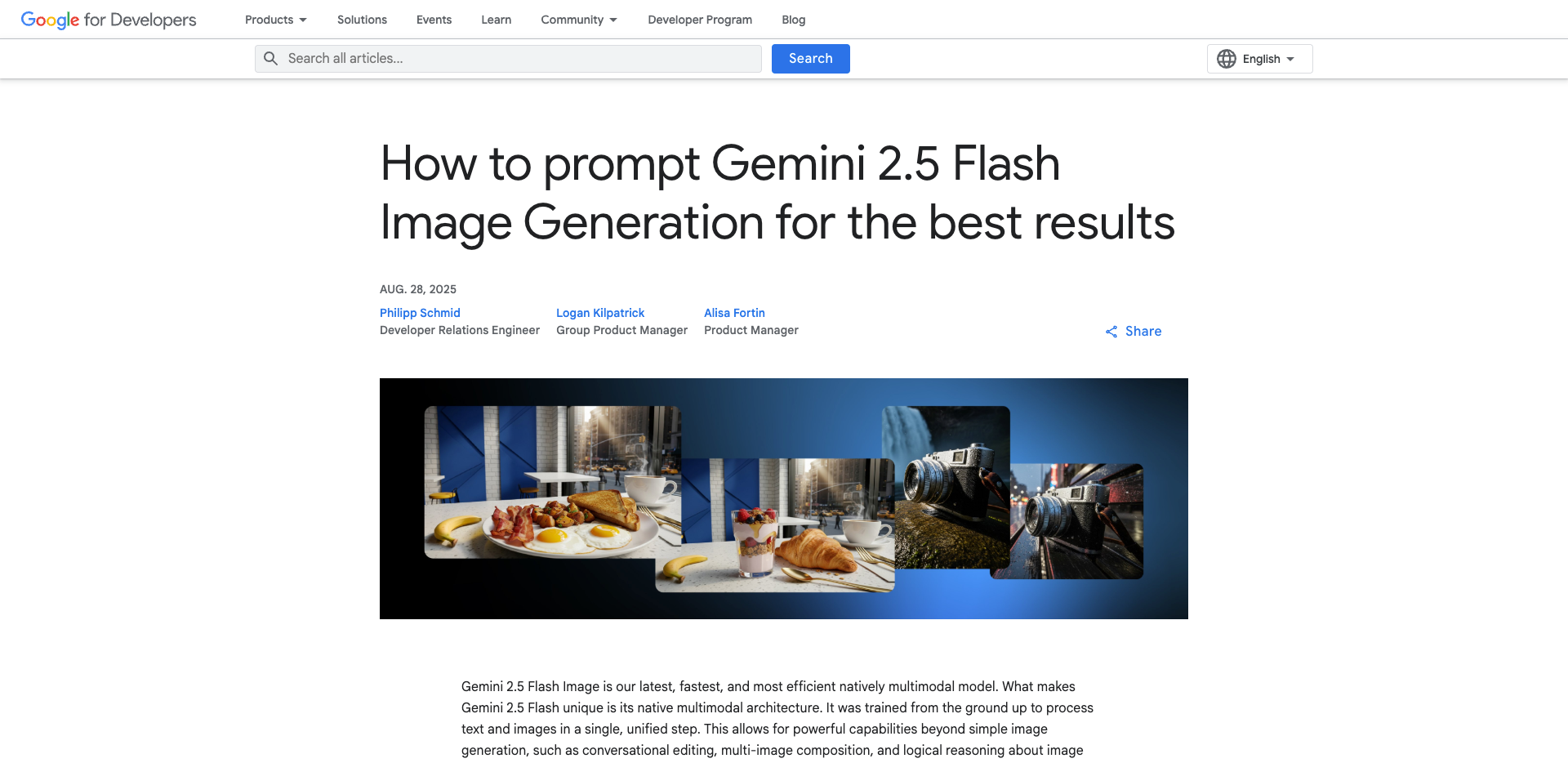Open the Learn section

(497, 20)
